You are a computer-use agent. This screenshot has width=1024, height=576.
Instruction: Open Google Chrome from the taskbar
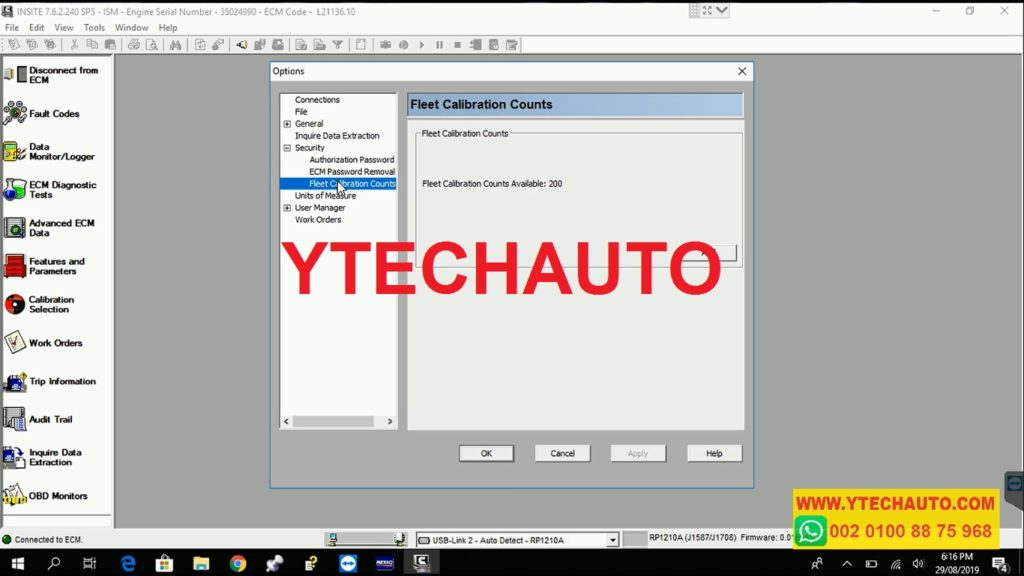click(x=237, y=563)
